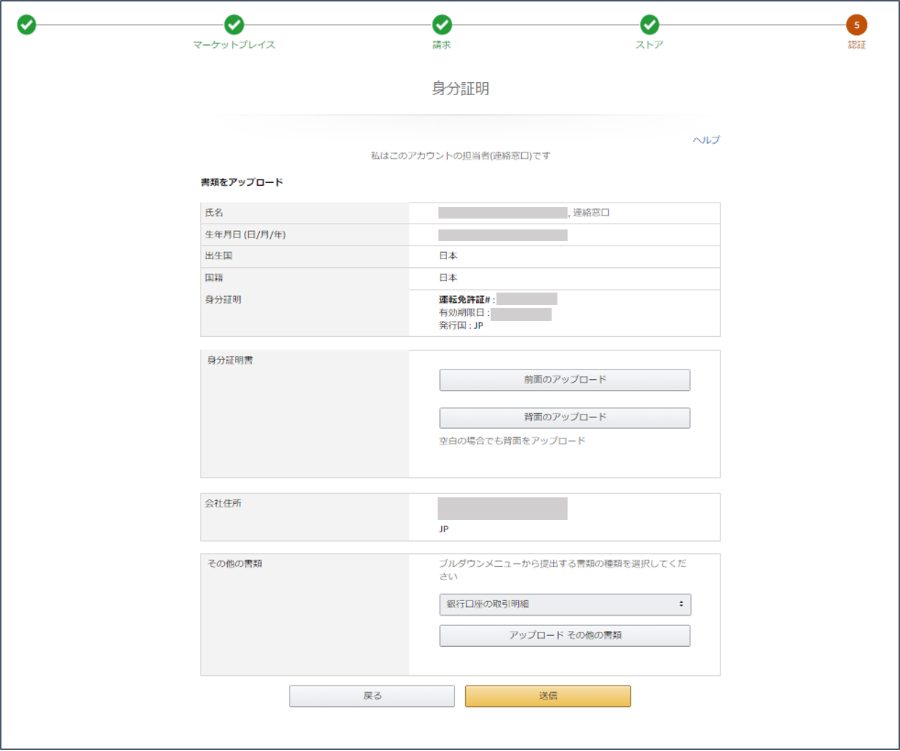
Task: Click the 前面のアップロード button
Action: tap(565, 380)
